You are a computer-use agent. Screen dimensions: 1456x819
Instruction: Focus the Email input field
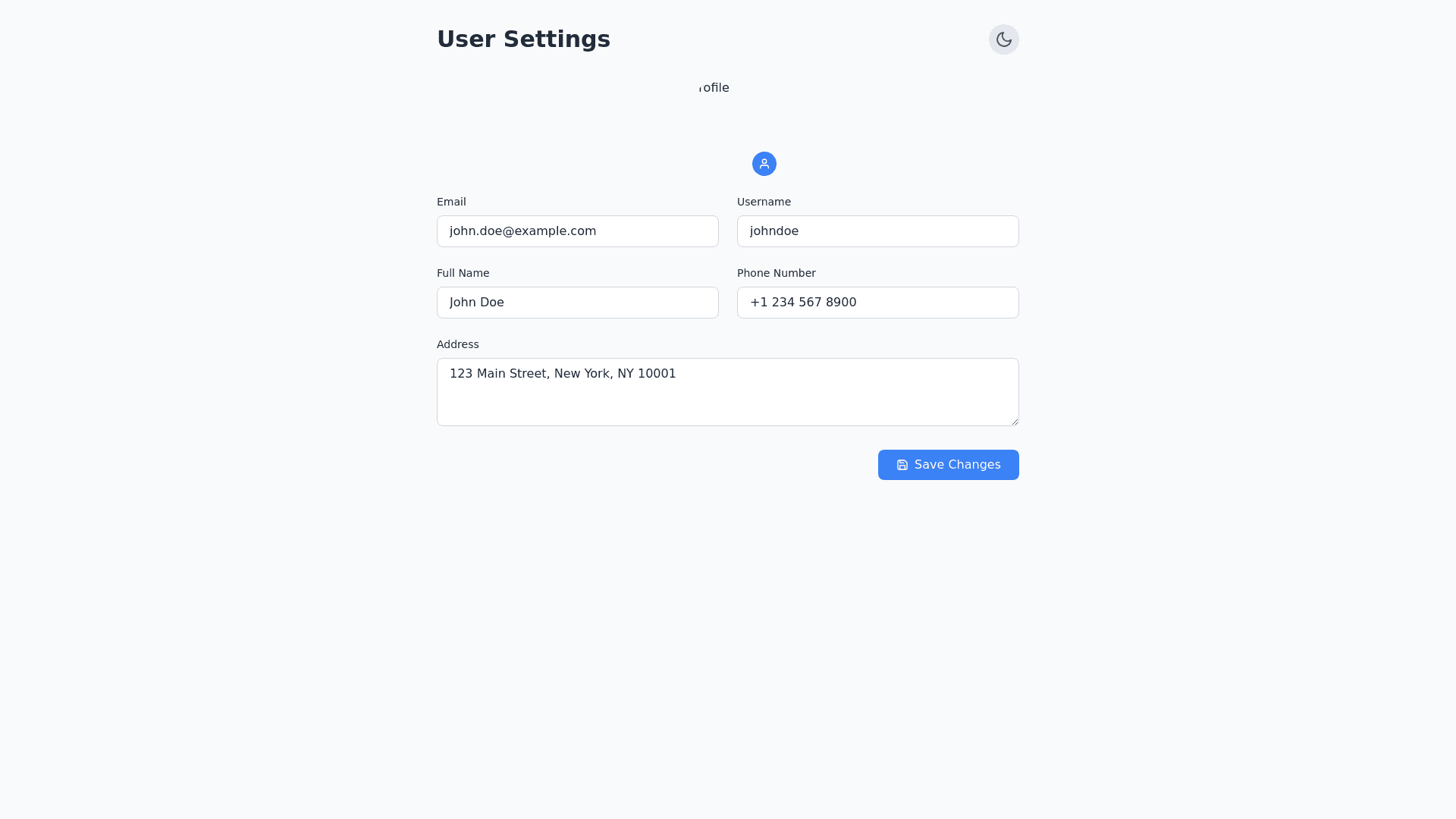pos(577,231)
